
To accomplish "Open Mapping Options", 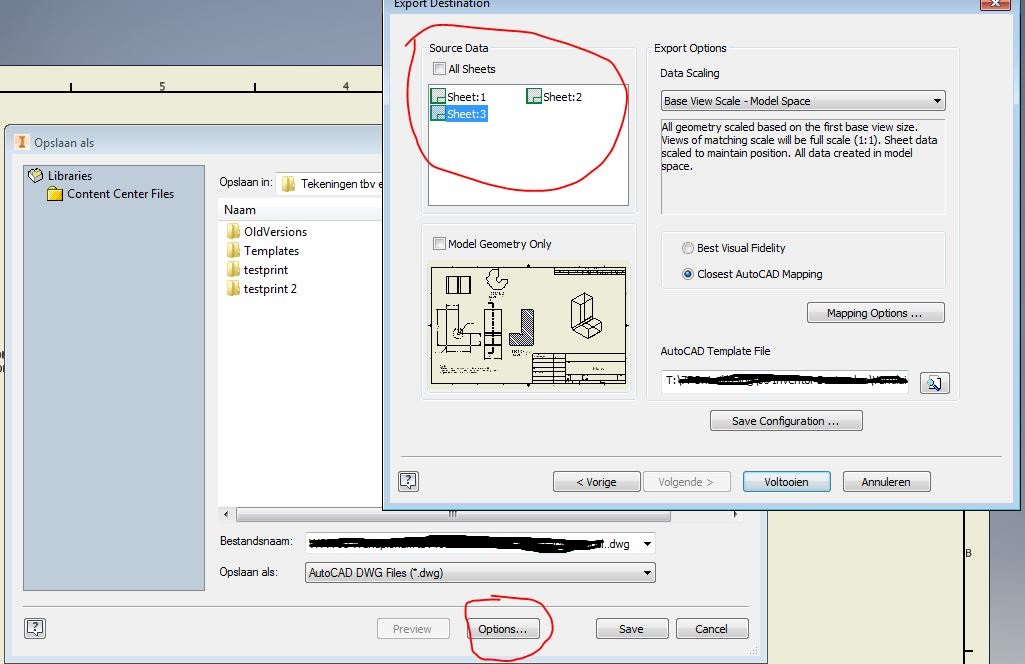I will 875,312.
